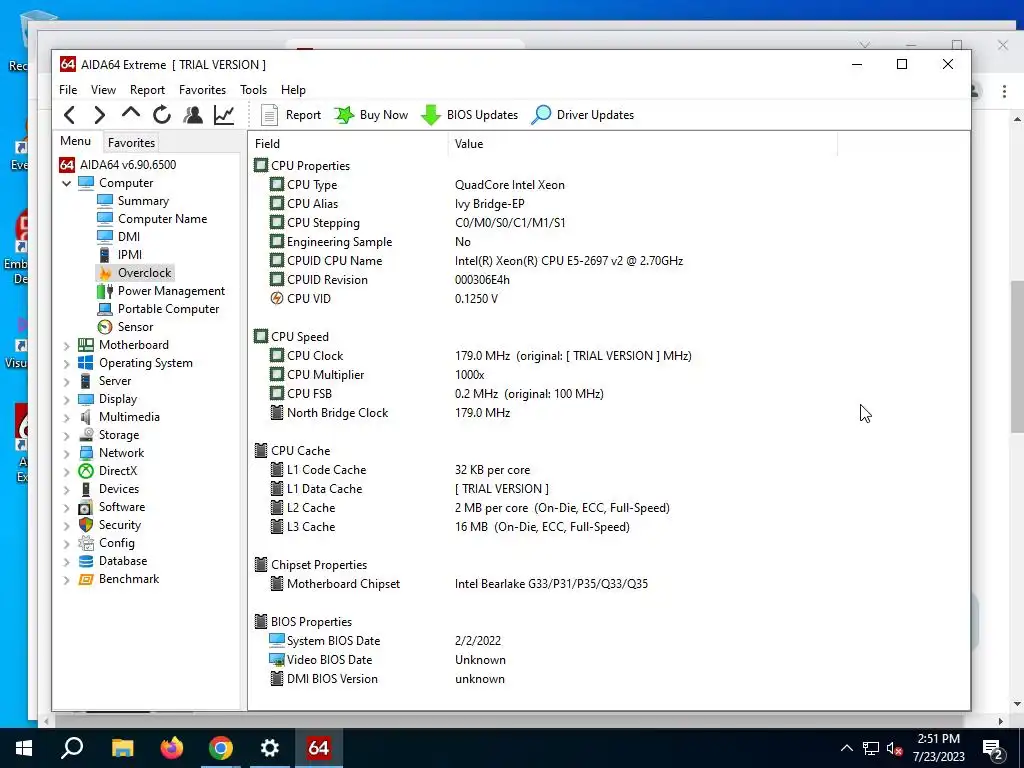Open the Help menu
1024x768 pixels.
[x=293, y=89]
